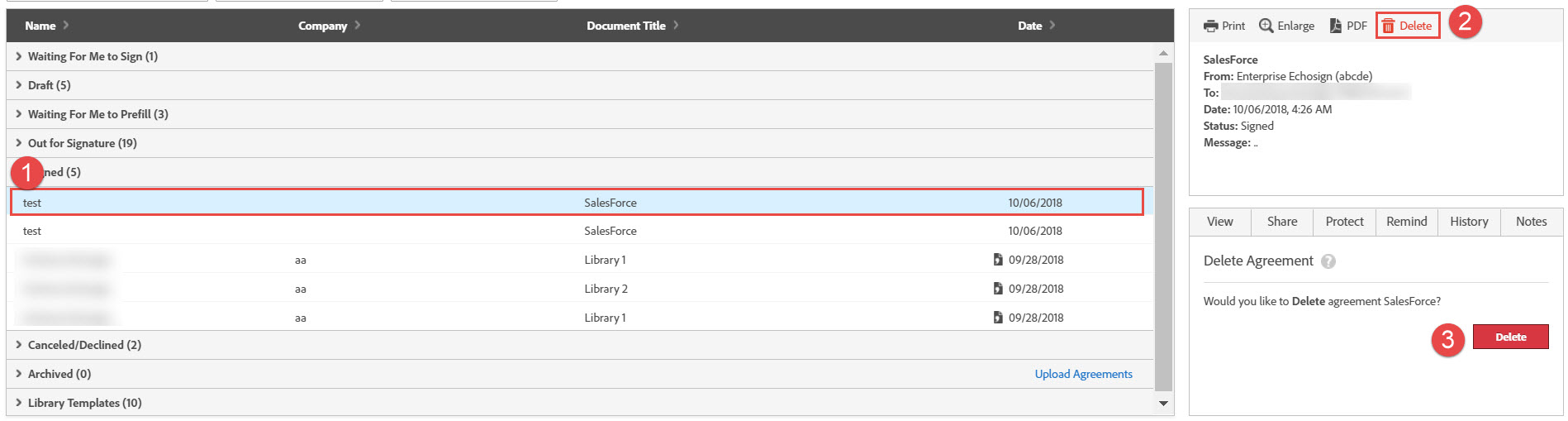This screenshot has width=1568, height=421.
Task: Expand the Out for Signature group
Action: (19, 143)
